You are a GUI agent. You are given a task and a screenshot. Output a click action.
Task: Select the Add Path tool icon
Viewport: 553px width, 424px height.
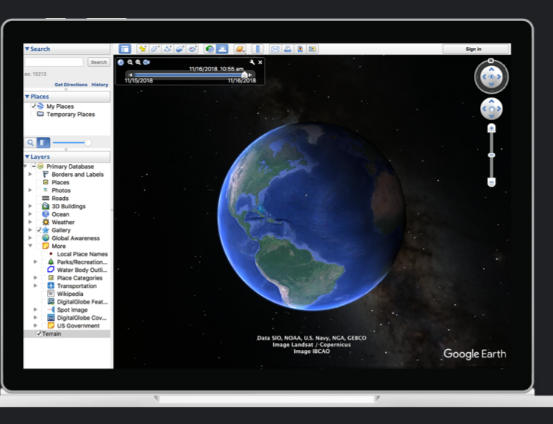[x=168, y=49]
